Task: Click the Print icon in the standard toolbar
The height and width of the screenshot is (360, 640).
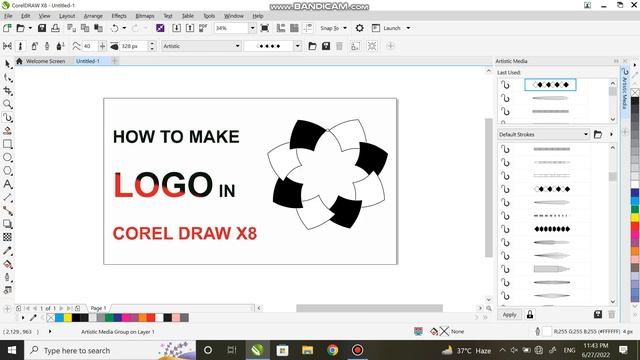Action: [x=55, y=28]
